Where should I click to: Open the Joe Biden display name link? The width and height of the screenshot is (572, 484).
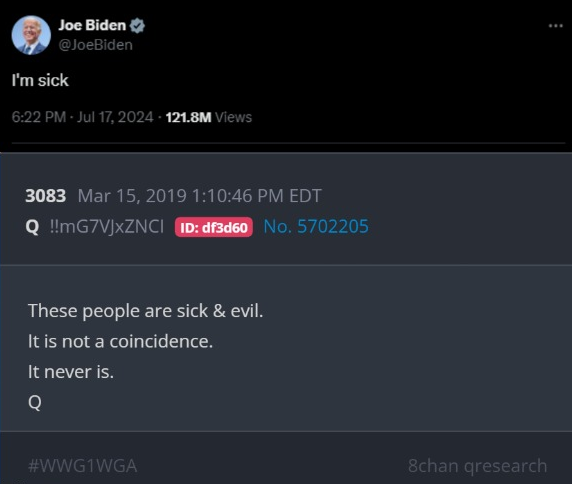(92, 25)
